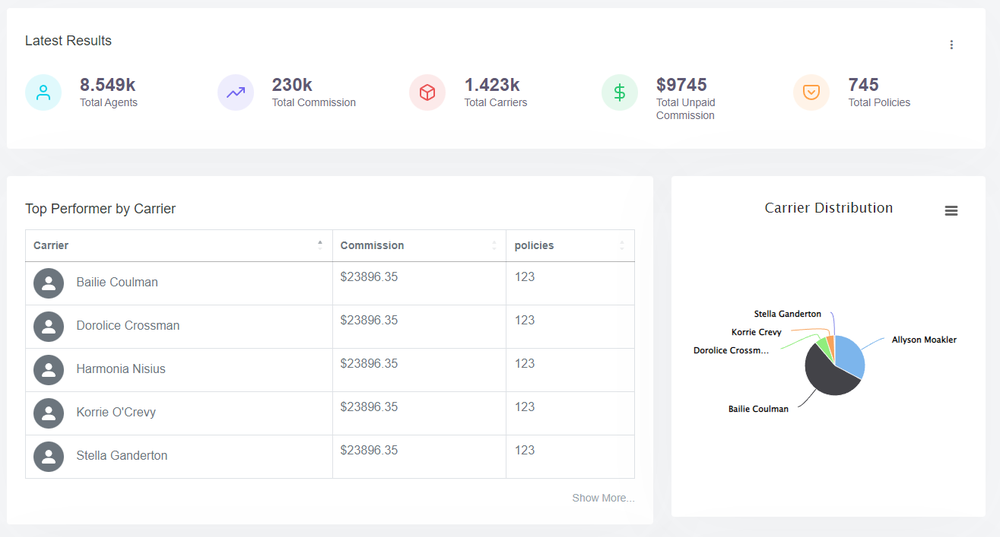
Task: Click the 745 Total Policies value
Action: [864, 85]
